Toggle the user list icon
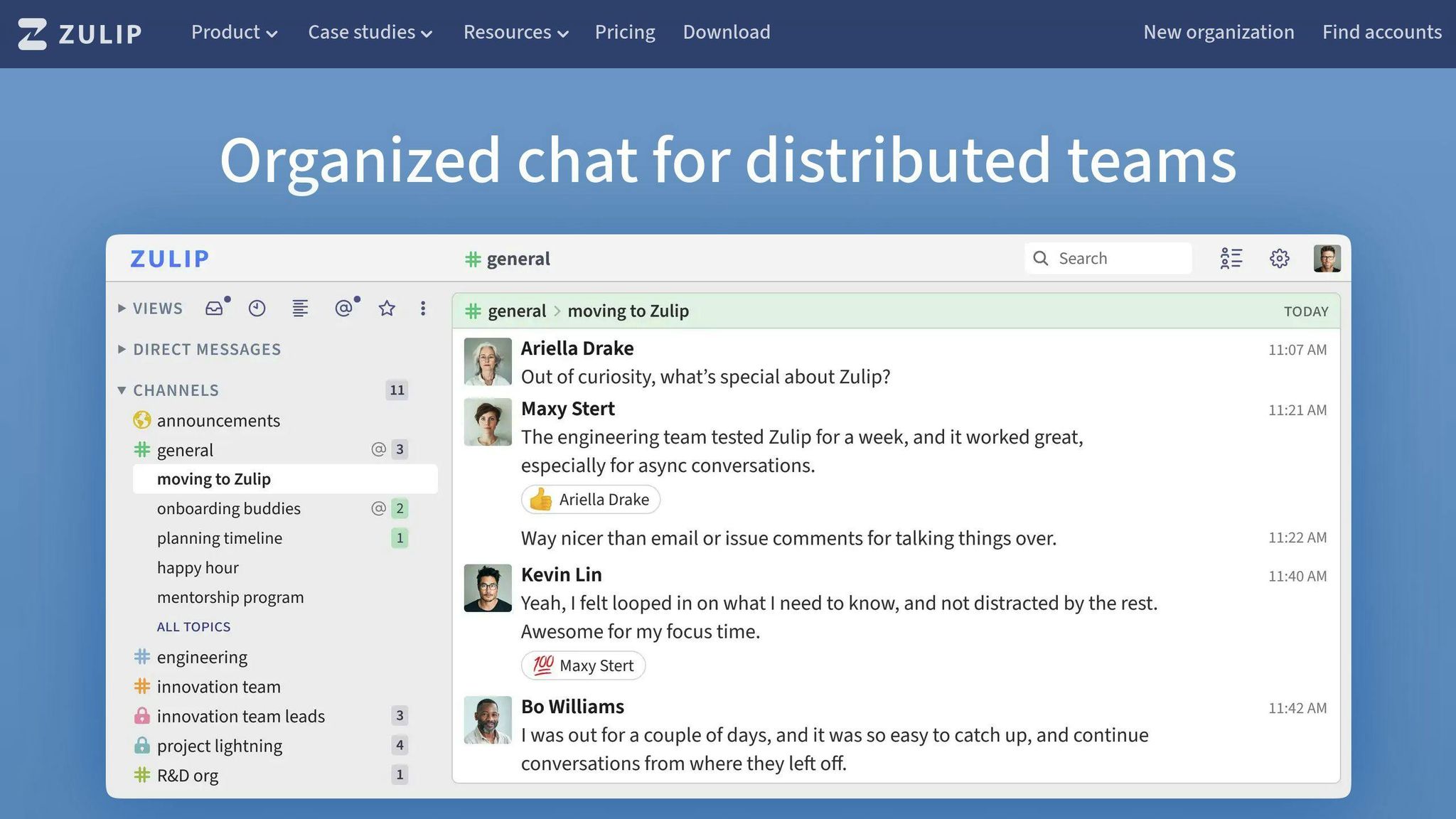 [x=1231, y=258]
